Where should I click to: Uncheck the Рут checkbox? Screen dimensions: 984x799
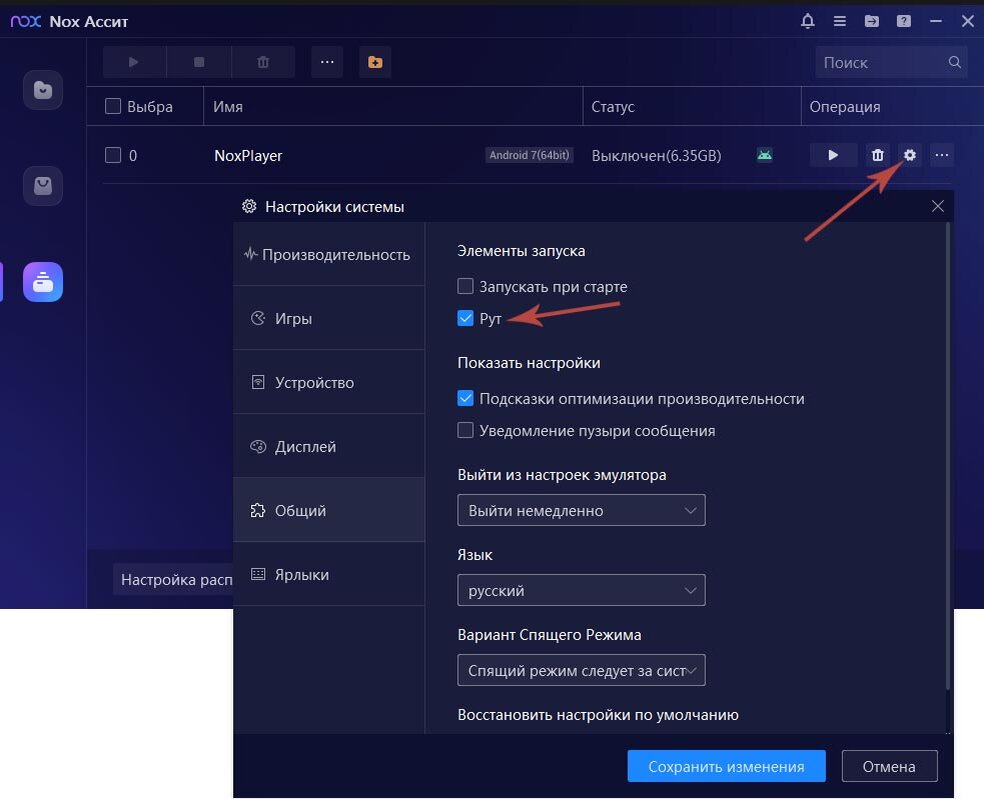[x=465, y=318]
